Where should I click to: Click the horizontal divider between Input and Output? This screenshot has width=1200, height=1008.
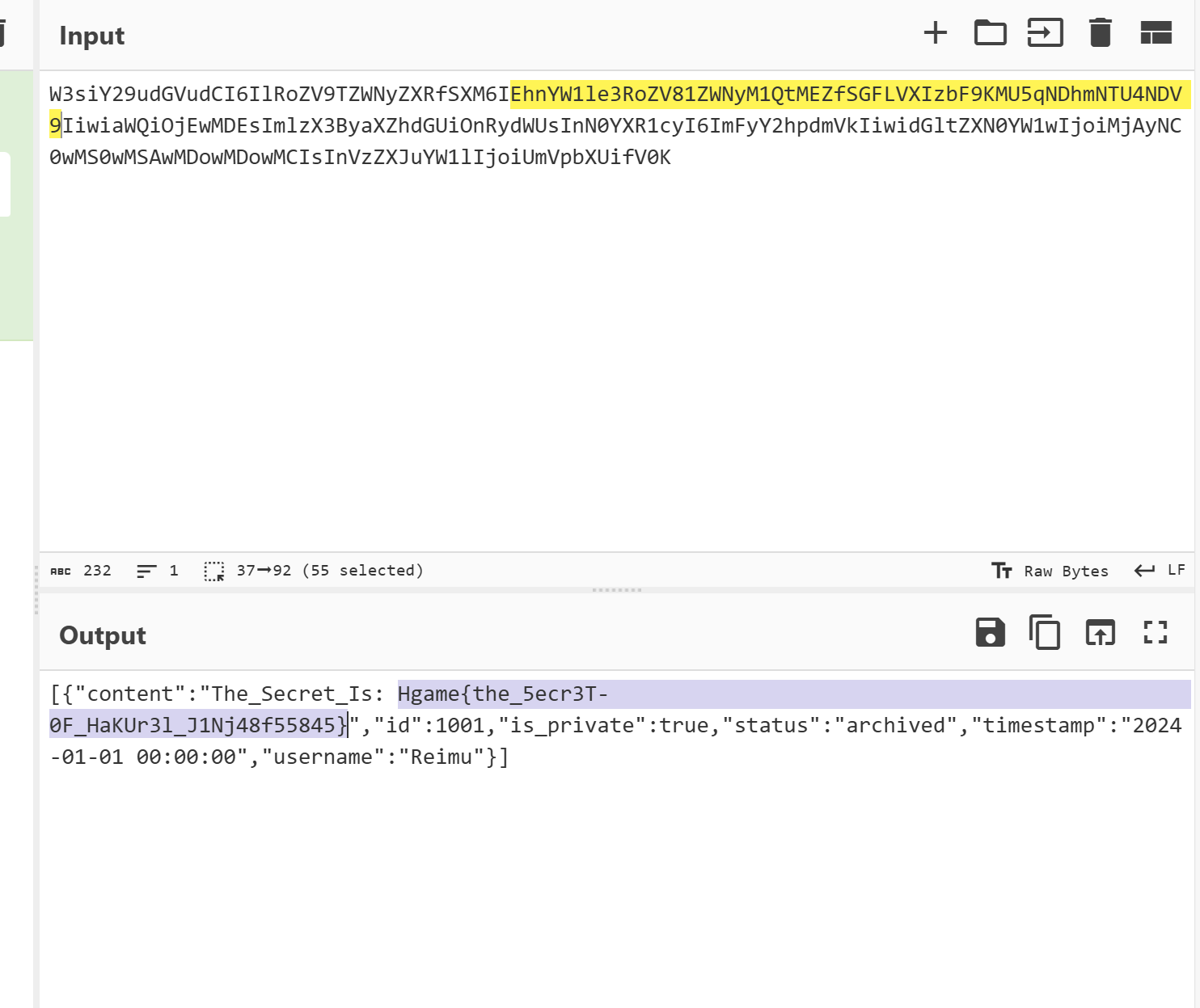616,590
